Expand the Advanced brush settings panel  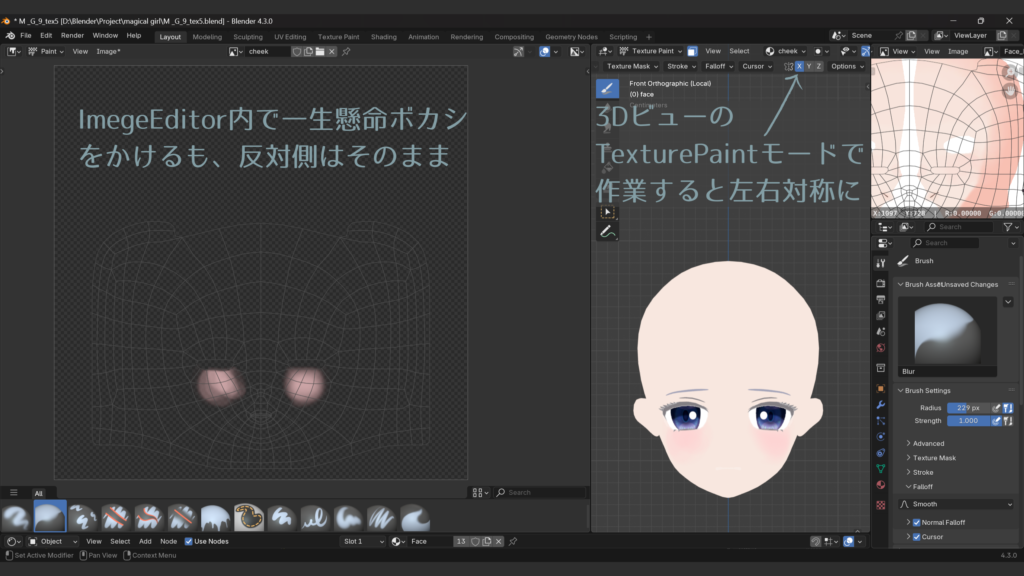coord(927,443)
